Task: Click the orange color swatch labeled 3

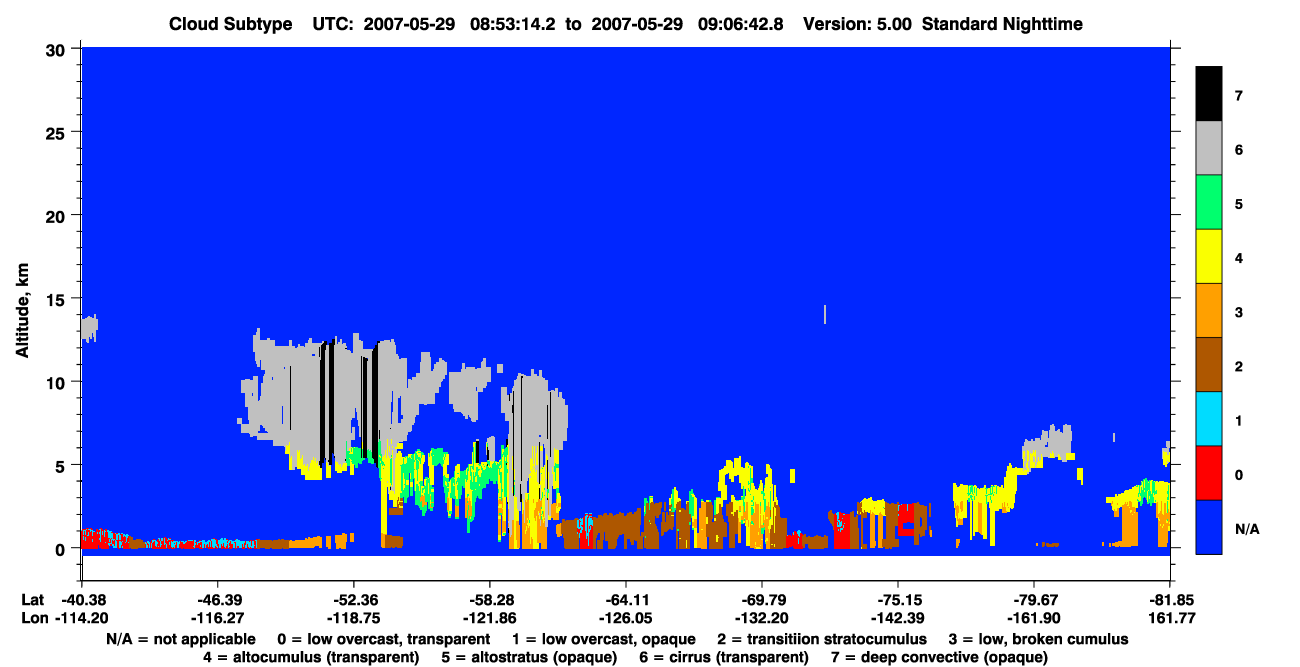Action: 1208,310
